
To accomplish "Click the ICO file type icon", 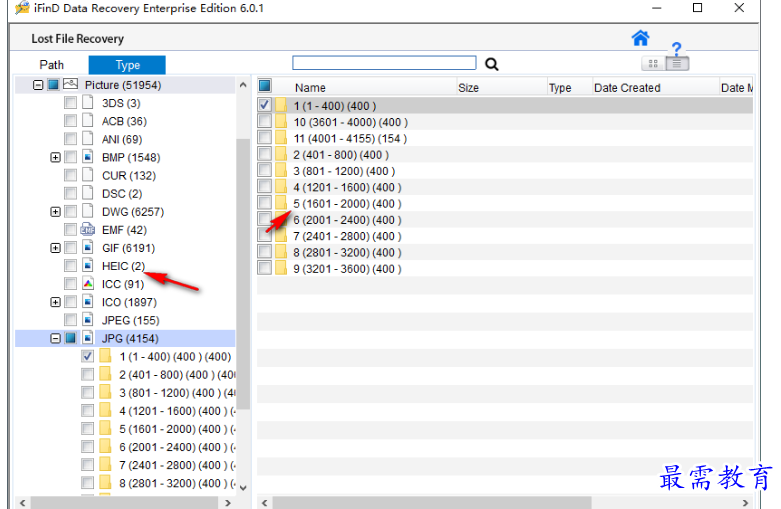I will (88, 302).
